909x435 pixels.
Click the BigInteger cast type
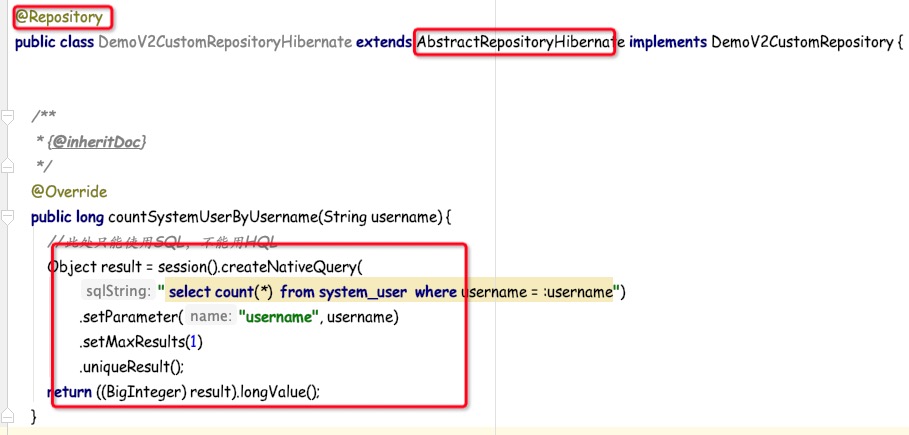coord(152,392)
